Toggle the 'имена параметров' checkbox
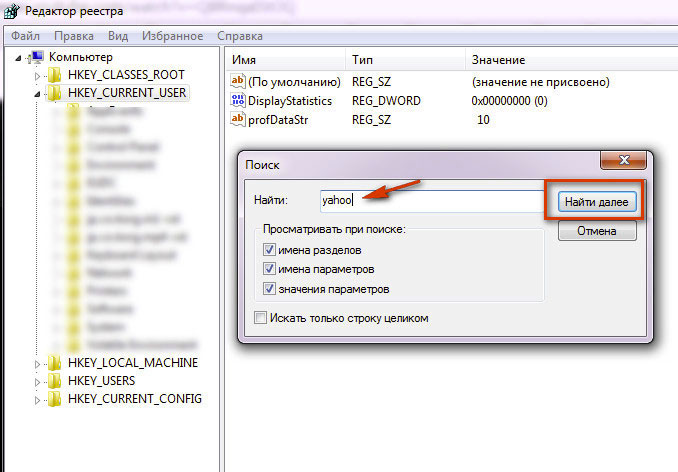This screenshot has width=678, height=472. 268,269
